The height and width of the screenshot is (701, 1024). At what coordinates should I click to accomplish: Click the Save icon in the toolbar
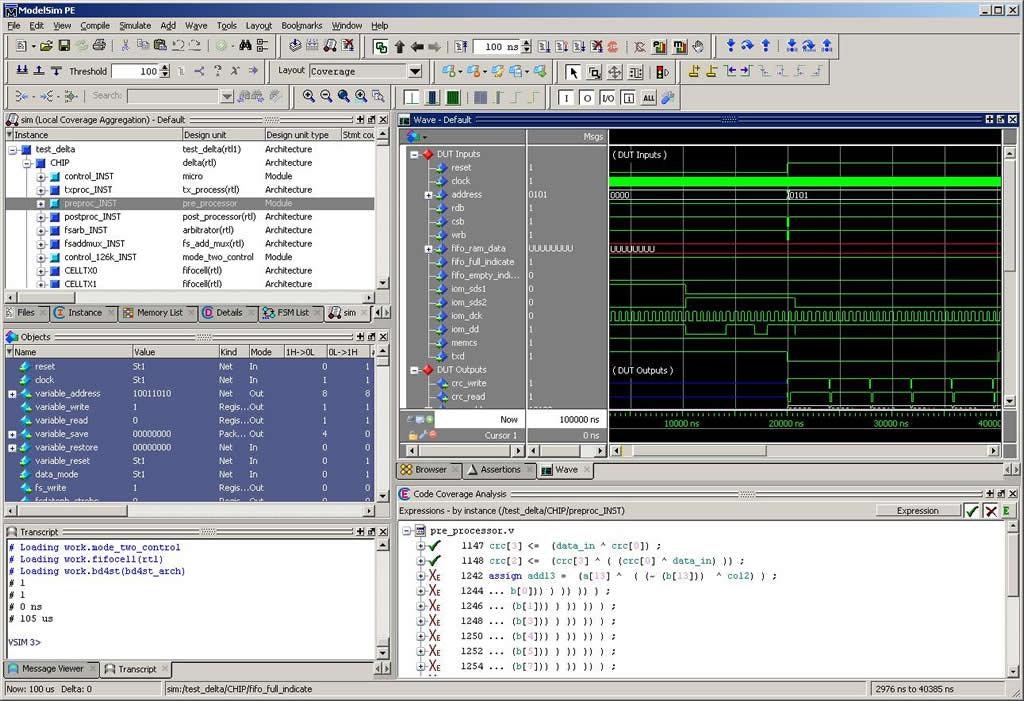64,46
